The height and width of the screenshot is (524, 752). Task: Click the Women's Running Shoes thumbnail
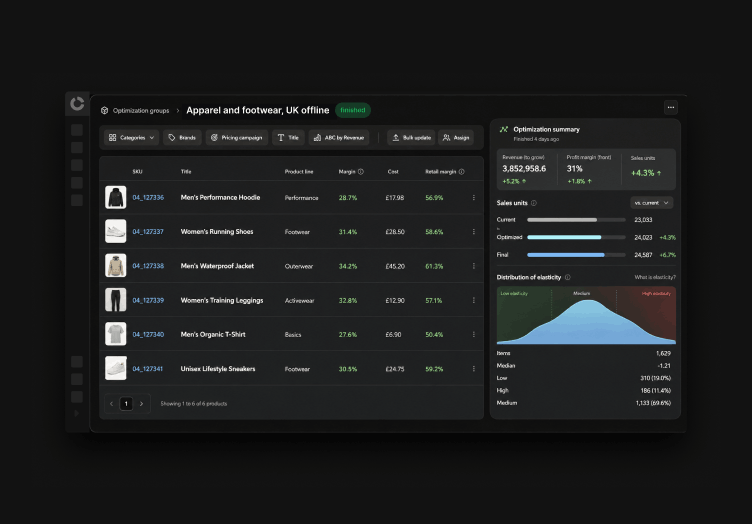[x=116, y=232]
